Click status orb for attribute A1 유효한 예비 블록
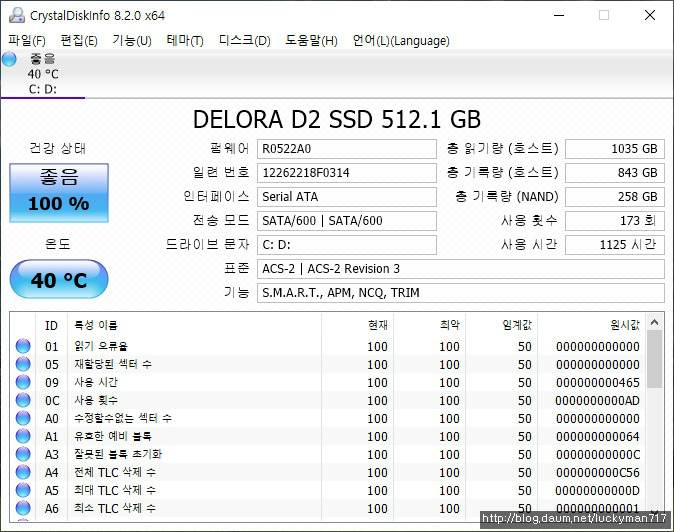 tap(23, 437)
